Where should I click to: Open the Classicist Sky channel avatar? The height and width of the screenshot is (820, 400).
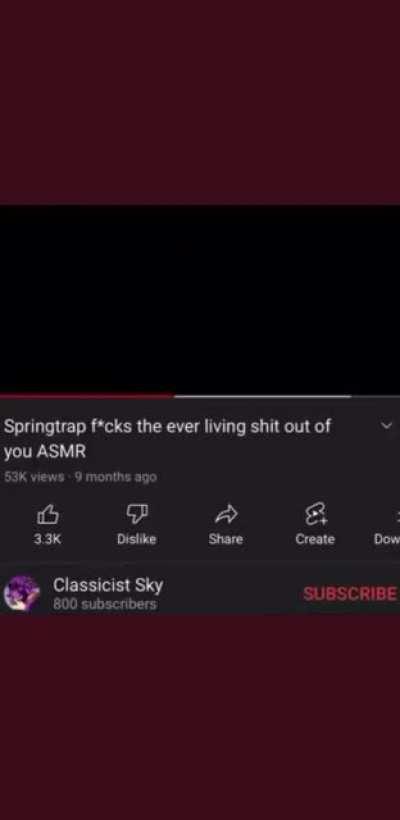point(21,594)
